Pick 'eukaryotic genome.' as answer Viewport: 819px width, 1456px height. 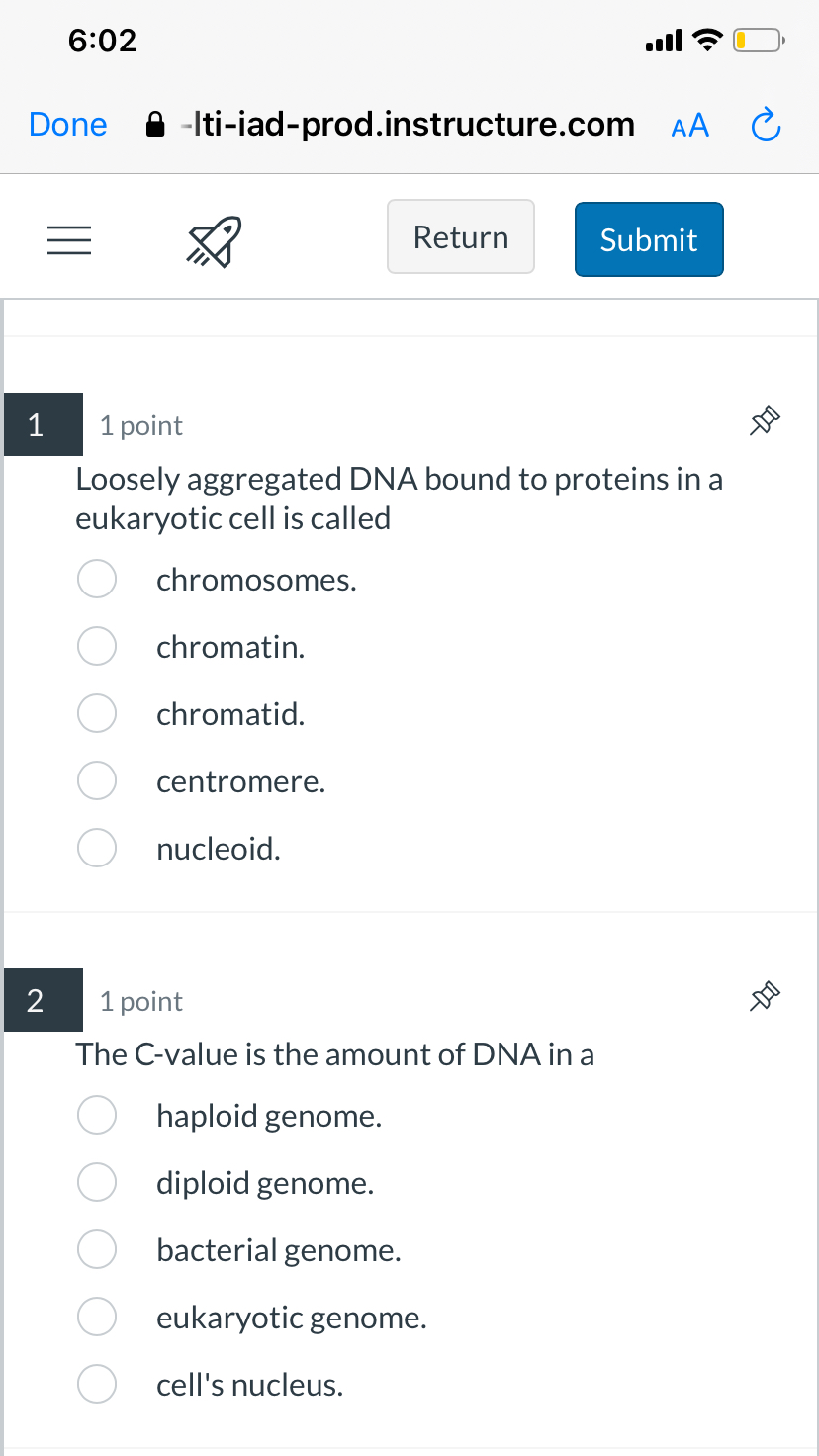(x=98, y=1318)
